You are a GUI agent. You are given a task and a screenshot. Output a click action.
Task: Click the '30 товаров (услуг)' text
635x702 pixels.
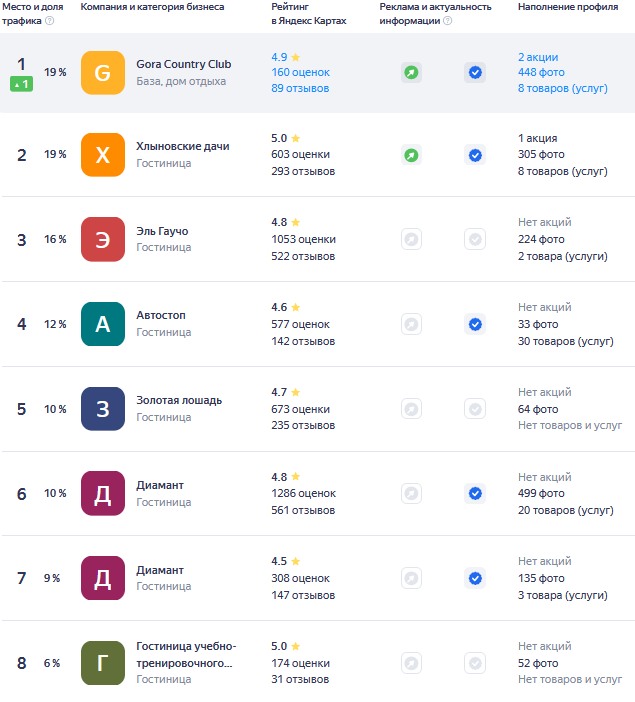[566, 341]
